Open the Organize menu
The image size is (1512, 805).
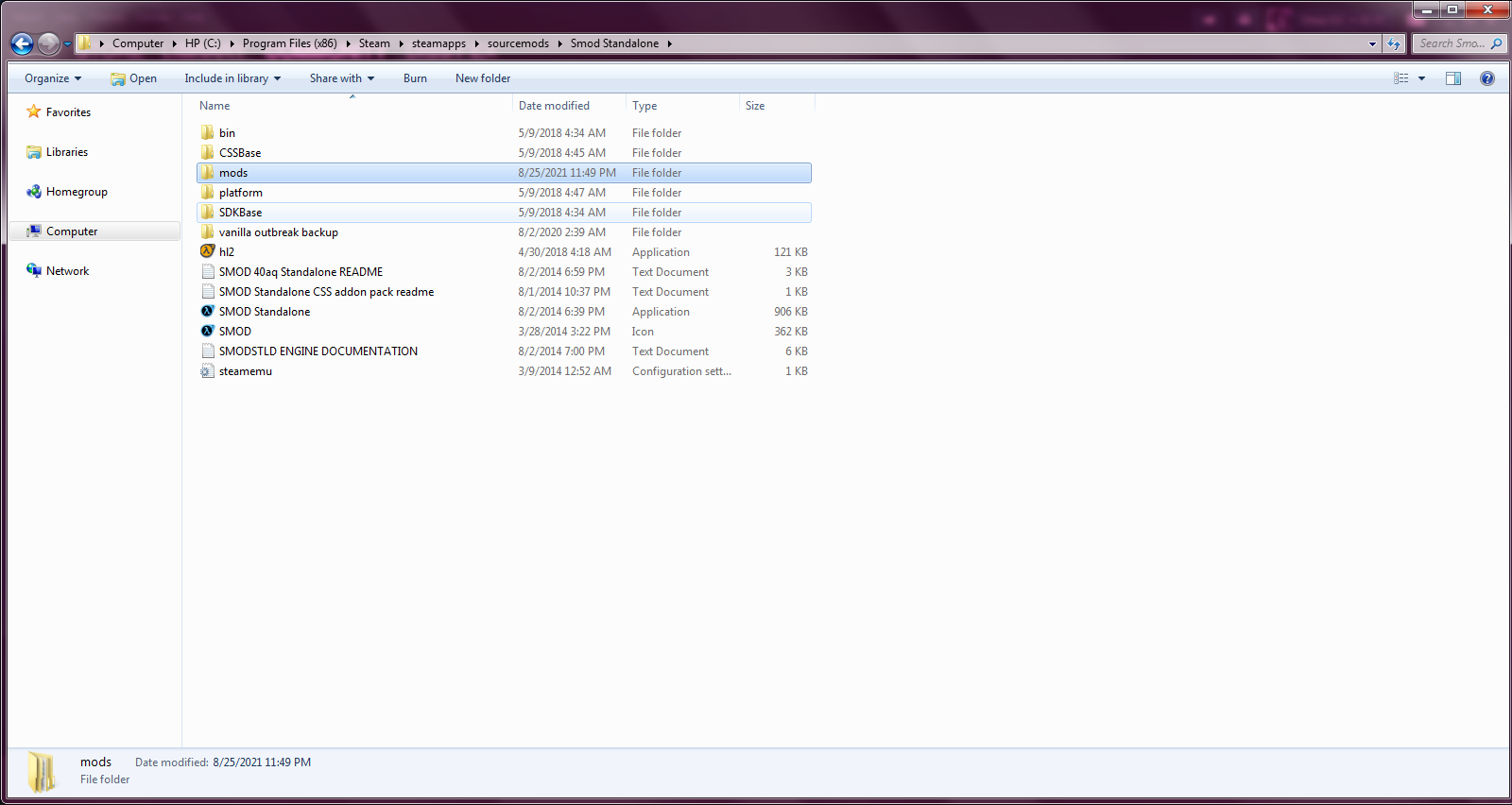[53, 78]
